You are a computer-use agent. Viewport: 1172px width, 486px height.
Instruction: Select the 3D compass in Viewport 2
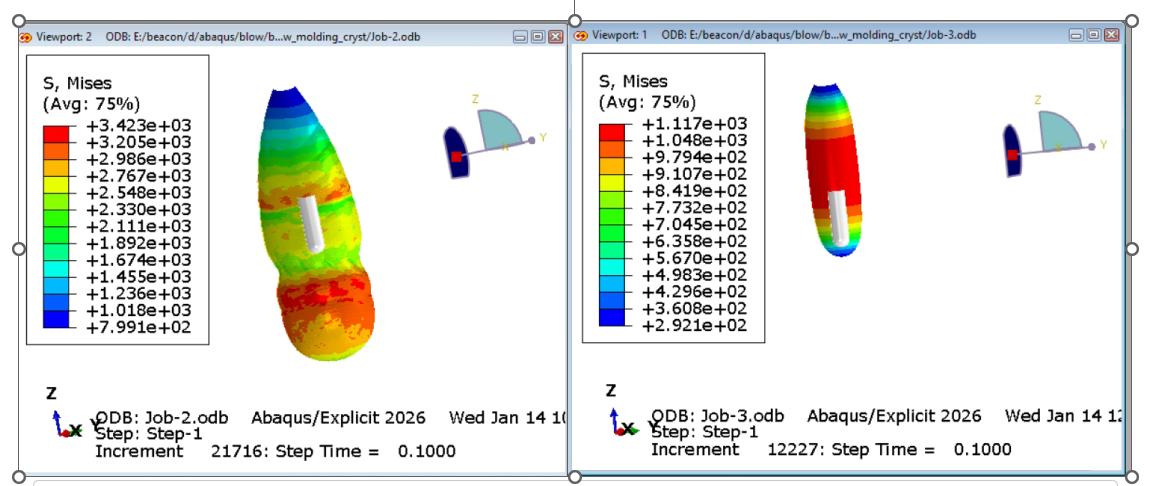click(x=493, y=137)
